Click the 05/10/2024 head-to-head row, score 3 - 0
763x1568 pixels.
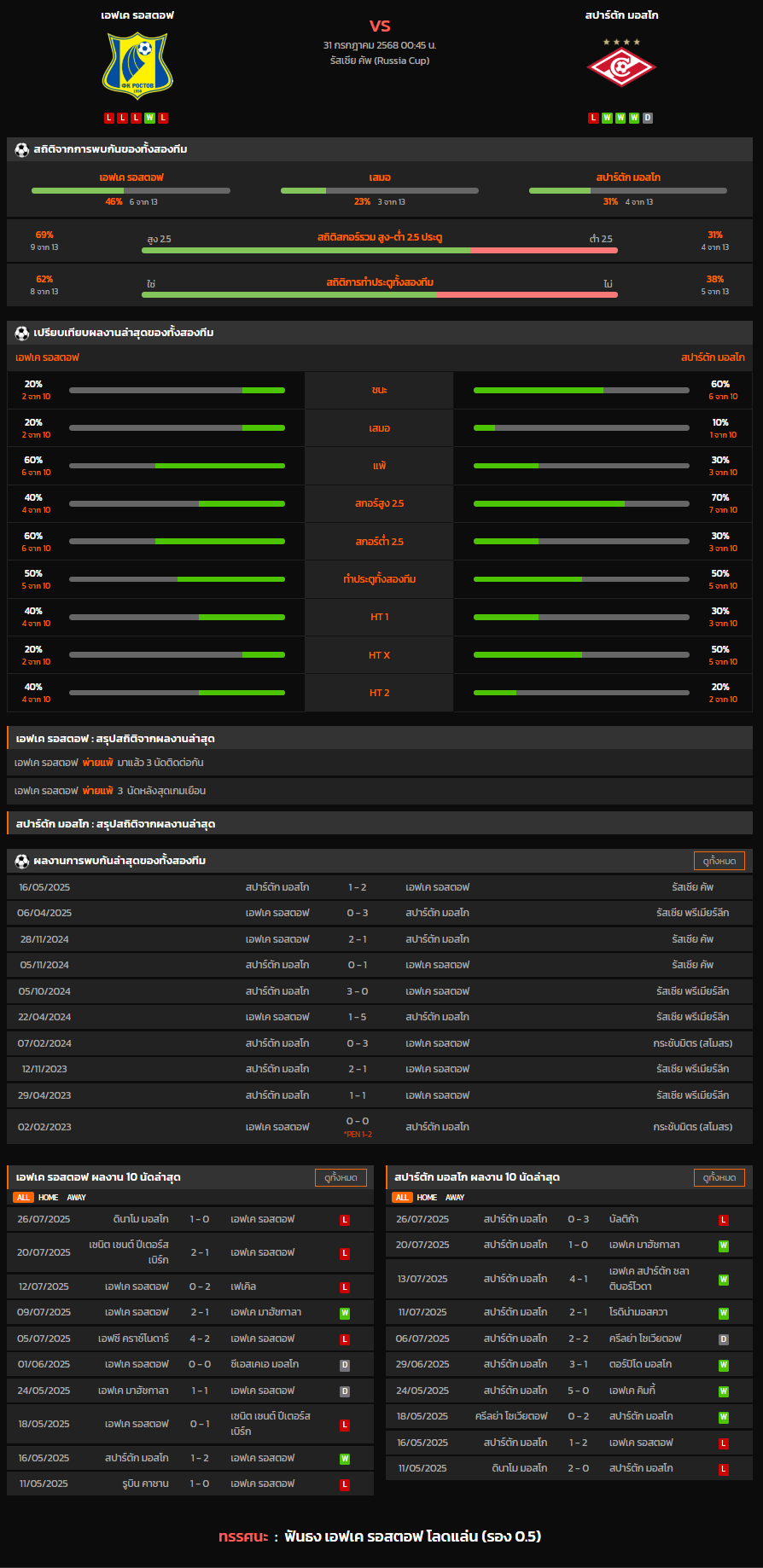(380, 991)
